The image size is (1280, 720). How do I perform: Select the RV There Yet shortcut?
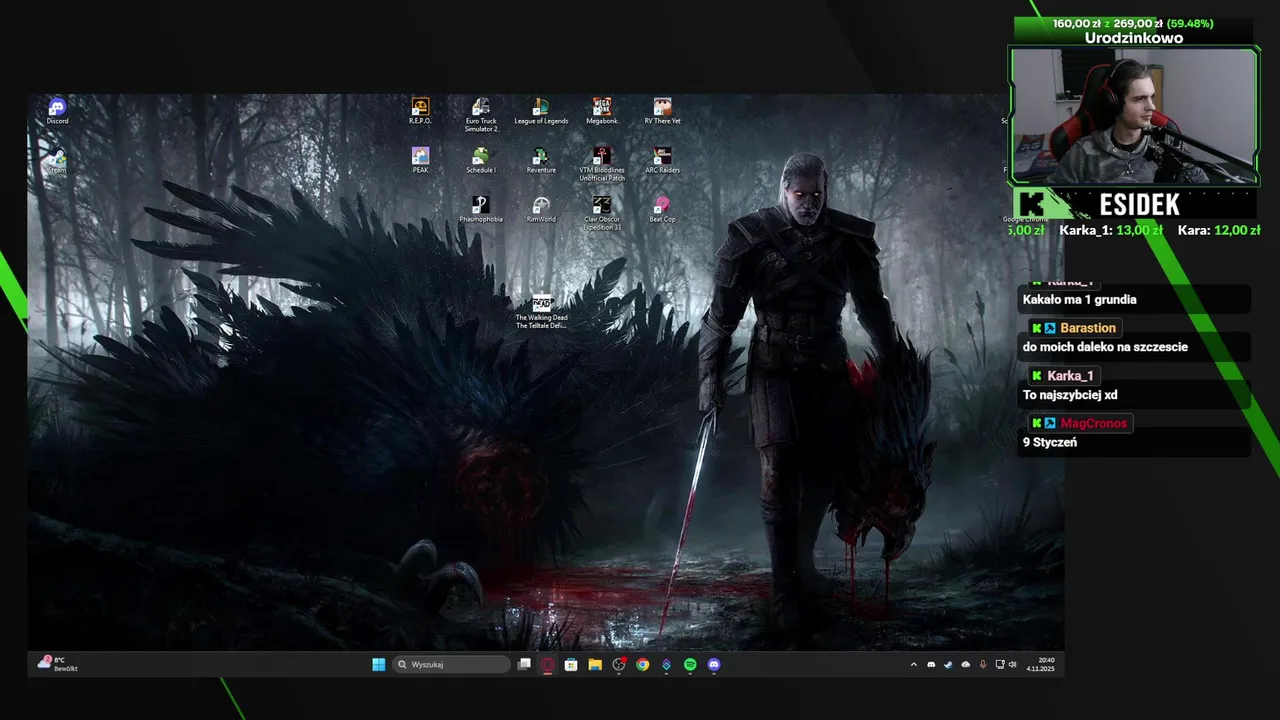point(662,111)
